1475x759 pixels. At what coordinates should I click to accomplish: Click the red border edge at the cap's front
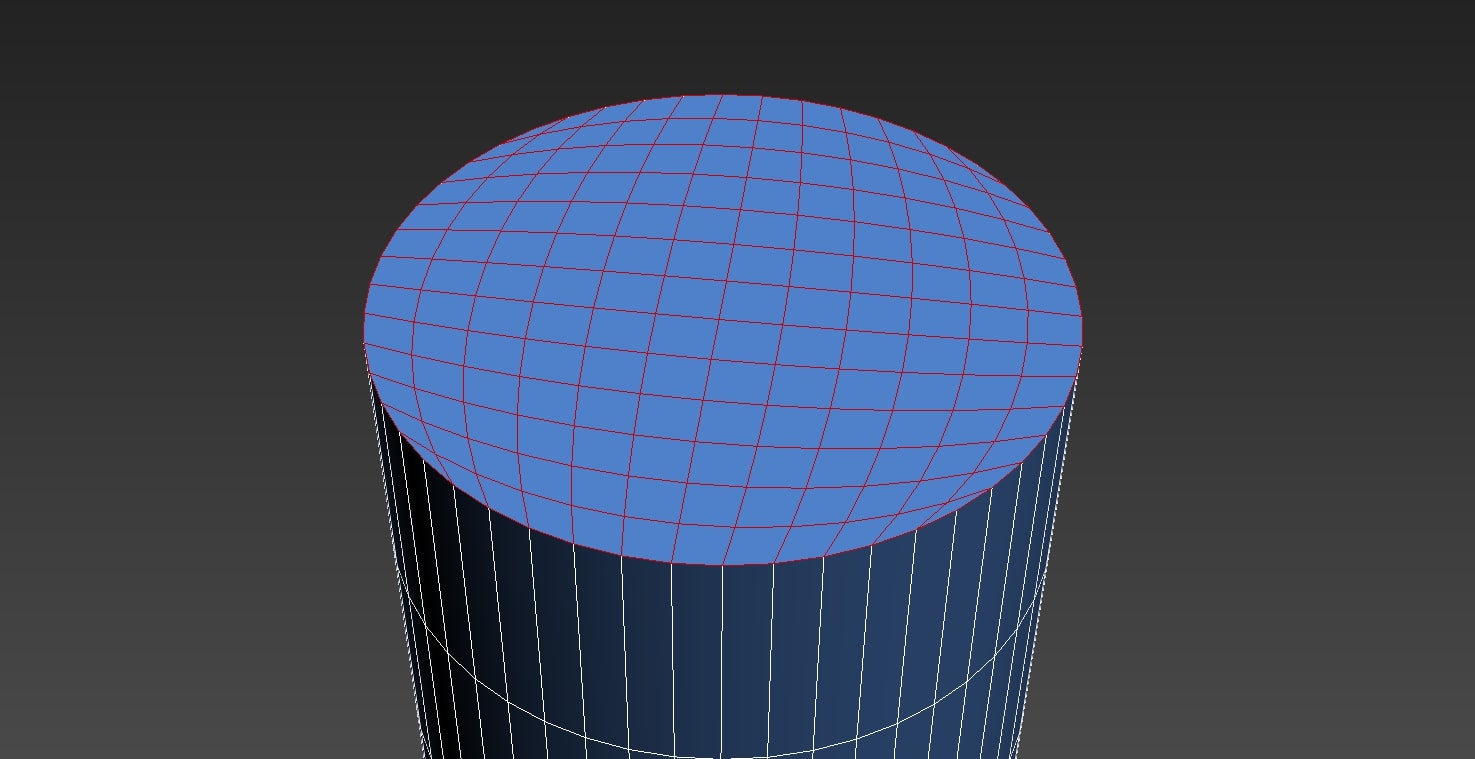(x=720, y=564)
